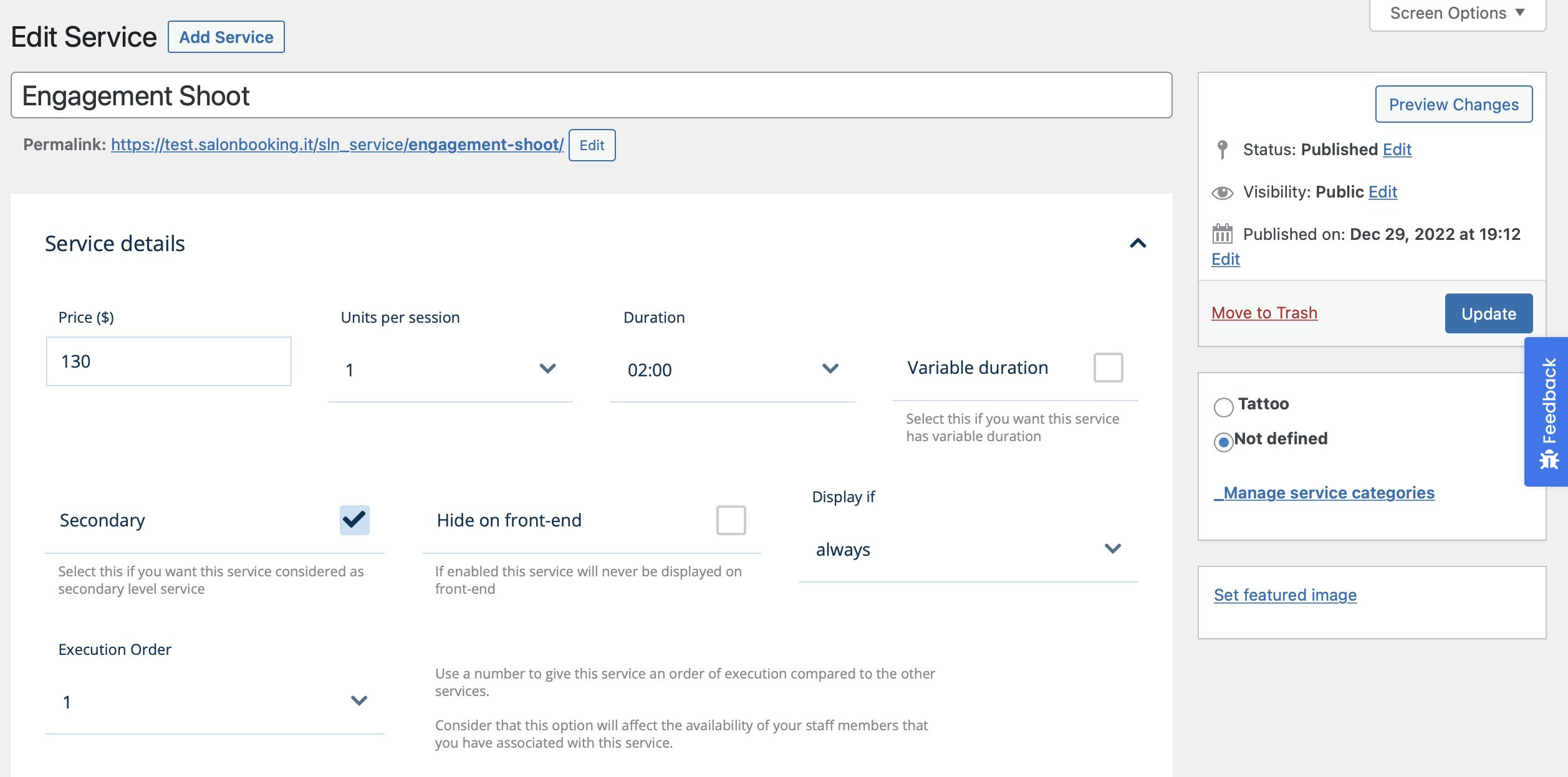Click the Price input field
This screenshot has width=1568, height=777.
tap(169, 361)
